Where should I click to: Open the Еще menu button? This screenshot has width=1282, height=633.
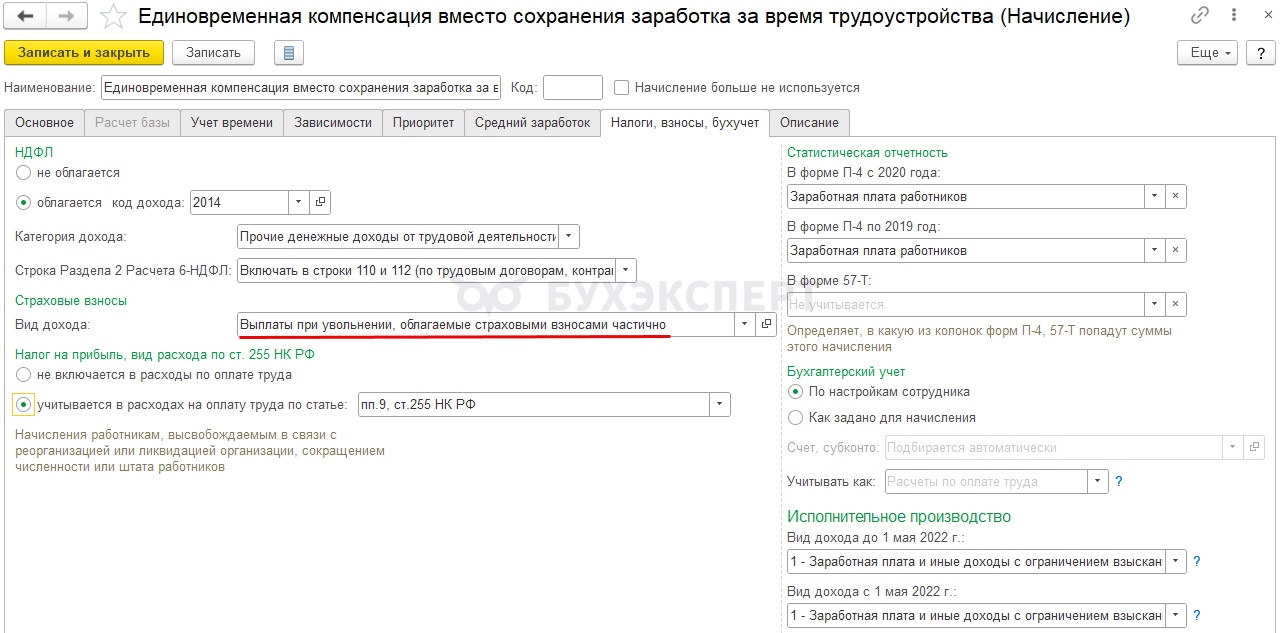(x=1208, y=53)
